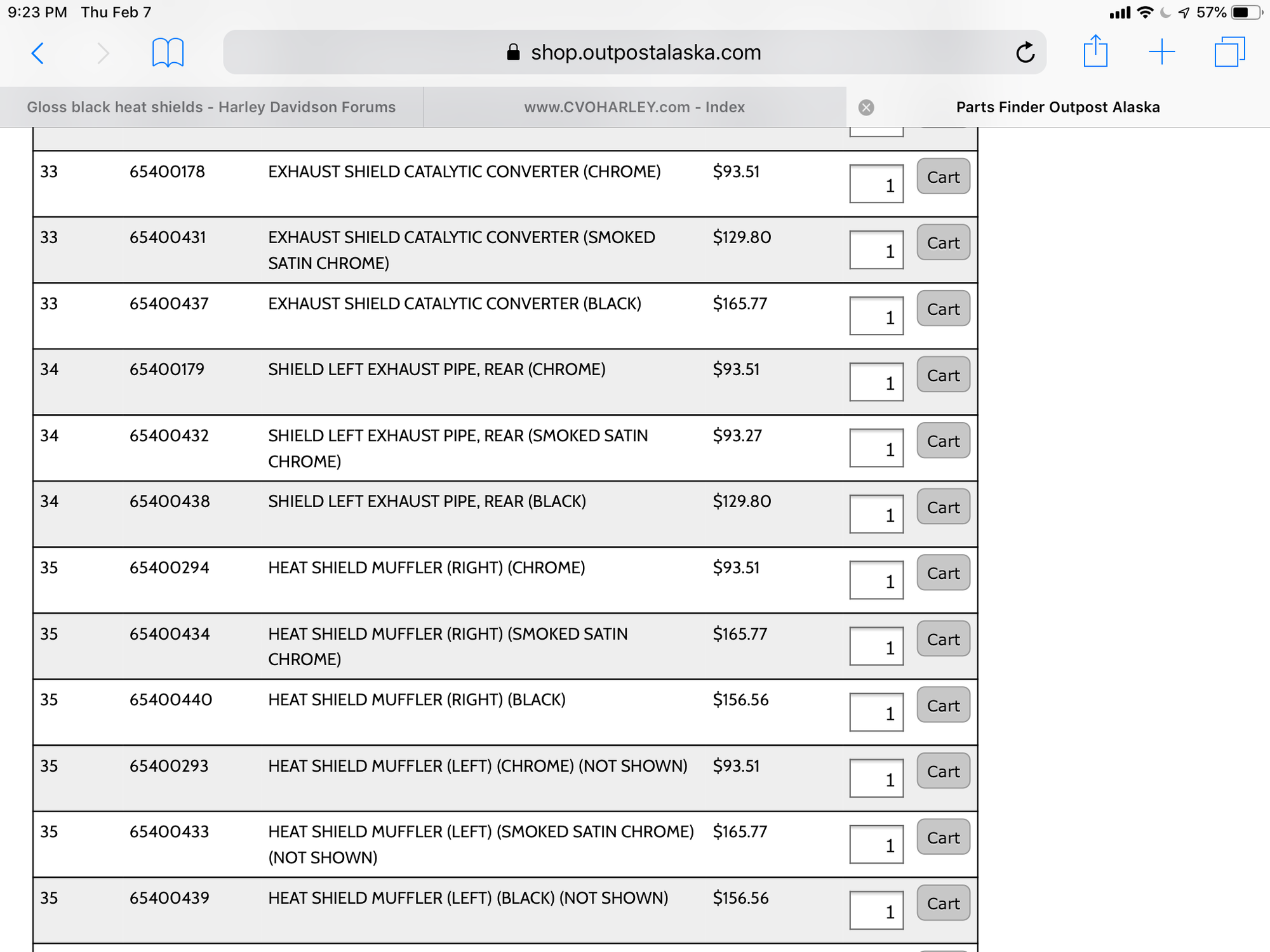Add part 65400178 chrome shield to cart

(943, 177)
